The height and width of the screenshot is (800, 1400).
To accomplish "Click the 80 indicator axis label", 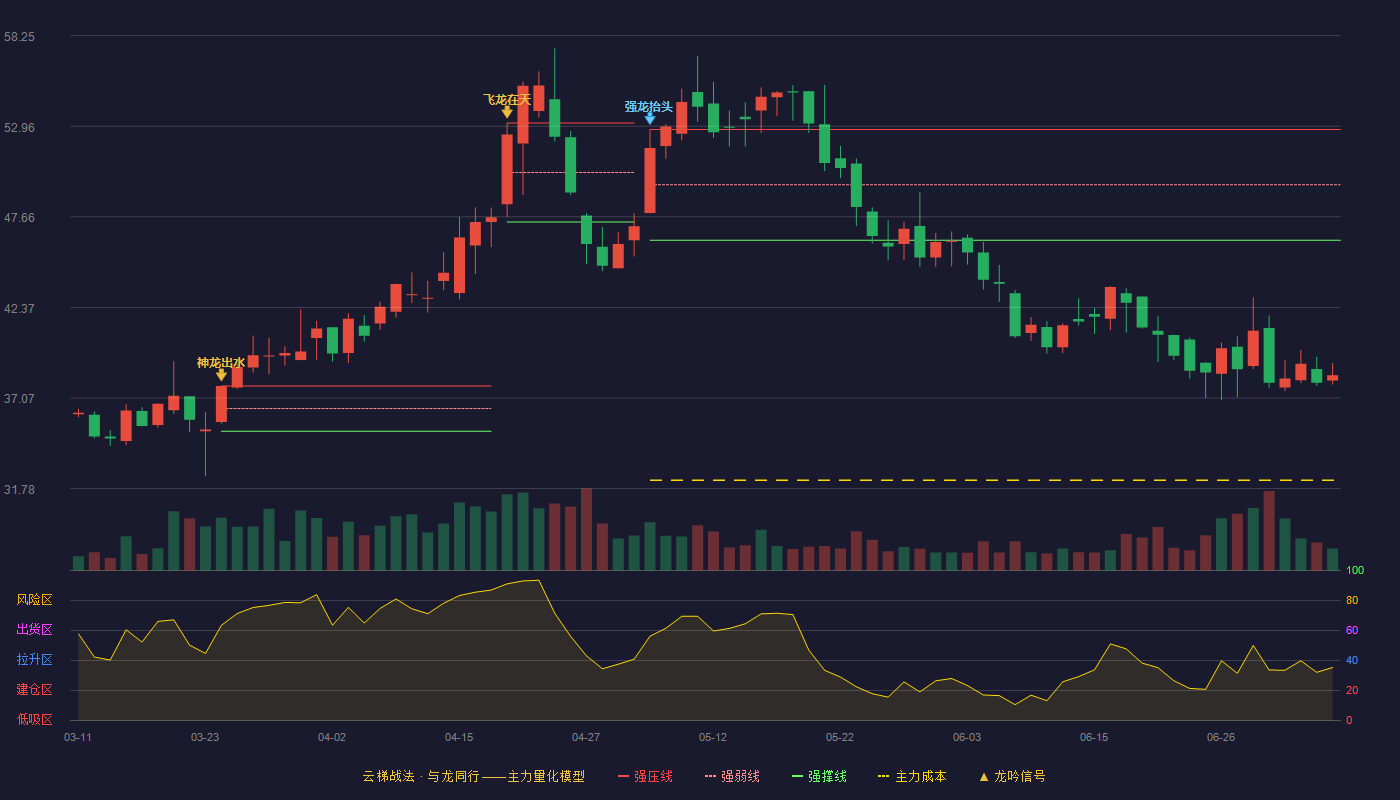I will (x=1352, y=600).
